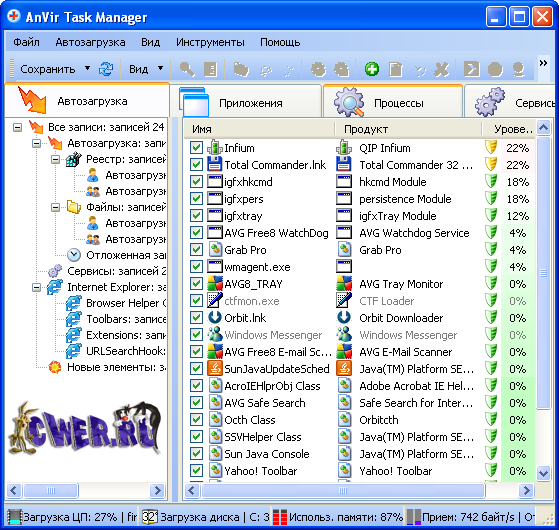Click the Orbit.lnk downloader icon
This screenshot has height=530, width=559.
(x=215, y=318)
